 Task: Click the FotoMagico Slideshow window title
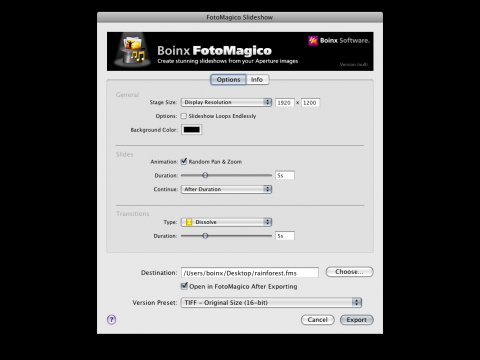pyautogui.click(x=240, y=17)
